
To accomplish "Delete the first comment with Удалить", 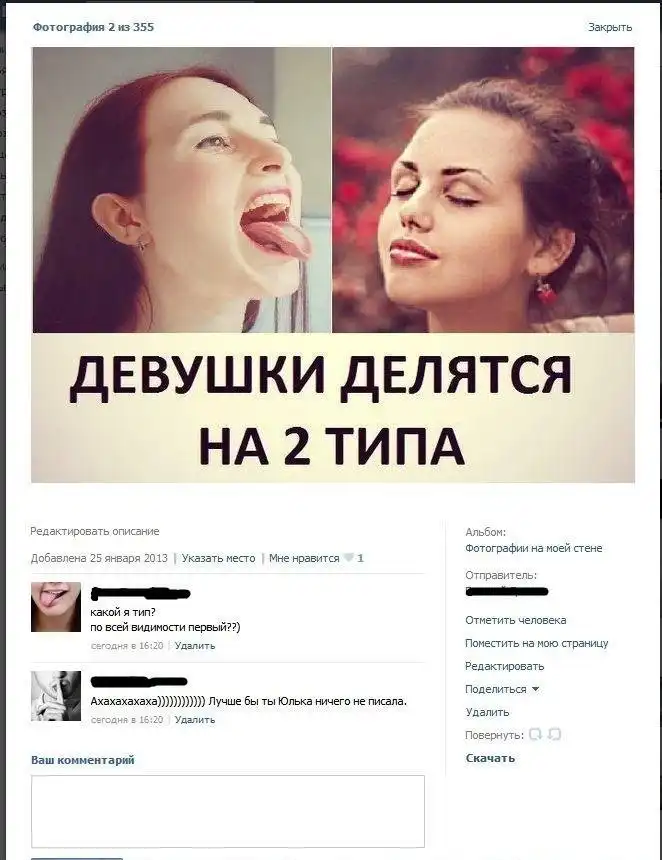I will click(195, 646).
